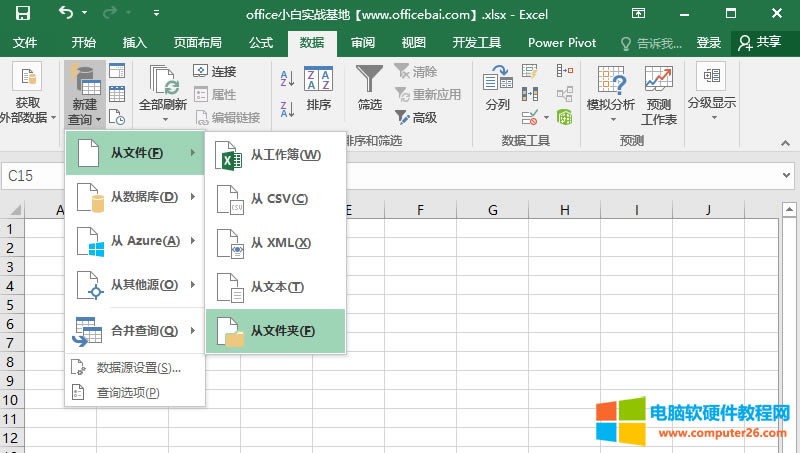Expand the From Azure submenu

coord(134,241)
